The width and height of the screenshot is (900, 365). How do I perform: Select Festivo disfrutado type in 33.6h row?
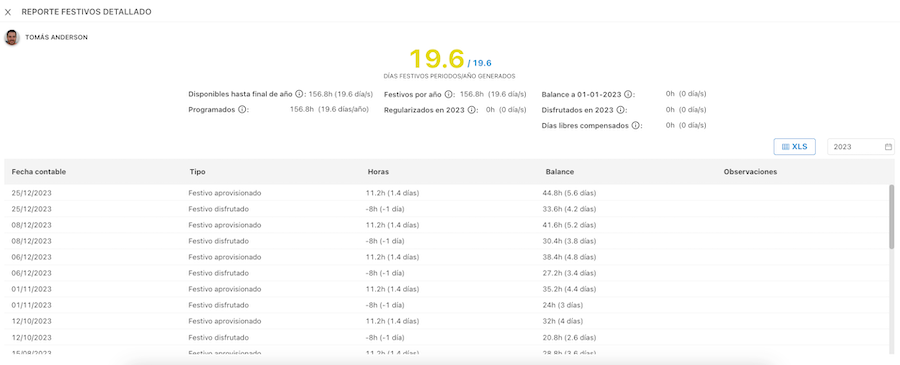click(x=219, y=209)
